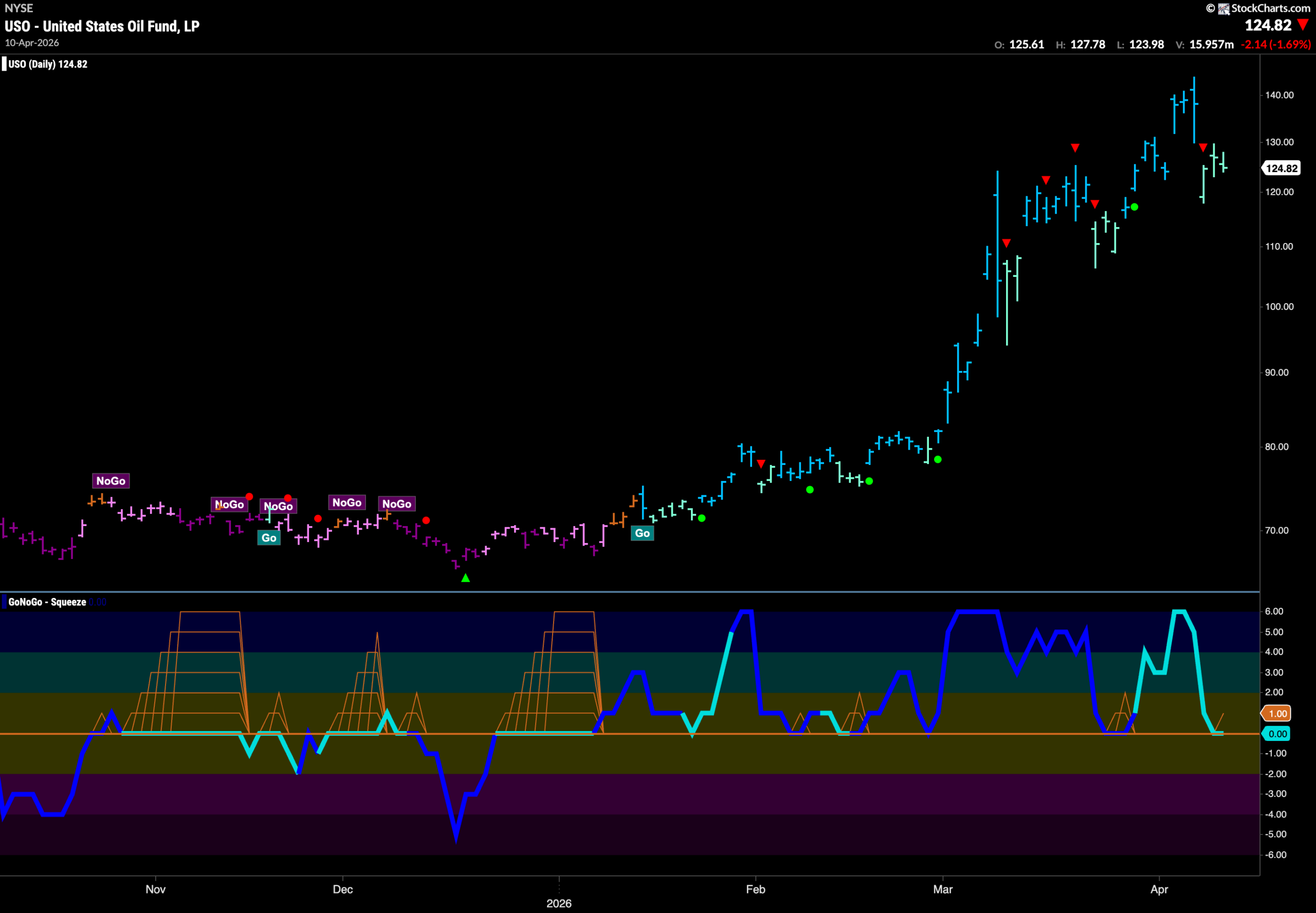The image size is (1316, 913).
Task: Click the Mar label on time axis
Action: tap(943, 889)
